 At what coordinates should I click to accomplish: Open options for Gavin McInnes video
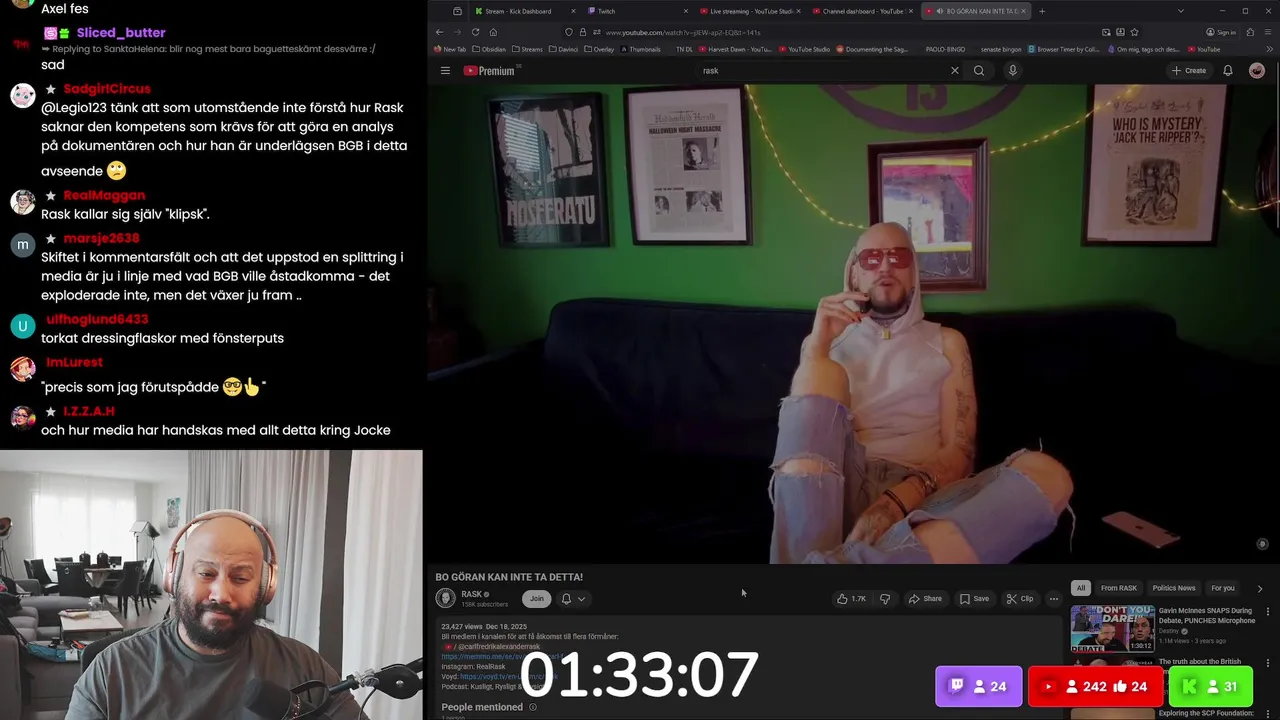pyautogui.click(x=1268, y=611)
